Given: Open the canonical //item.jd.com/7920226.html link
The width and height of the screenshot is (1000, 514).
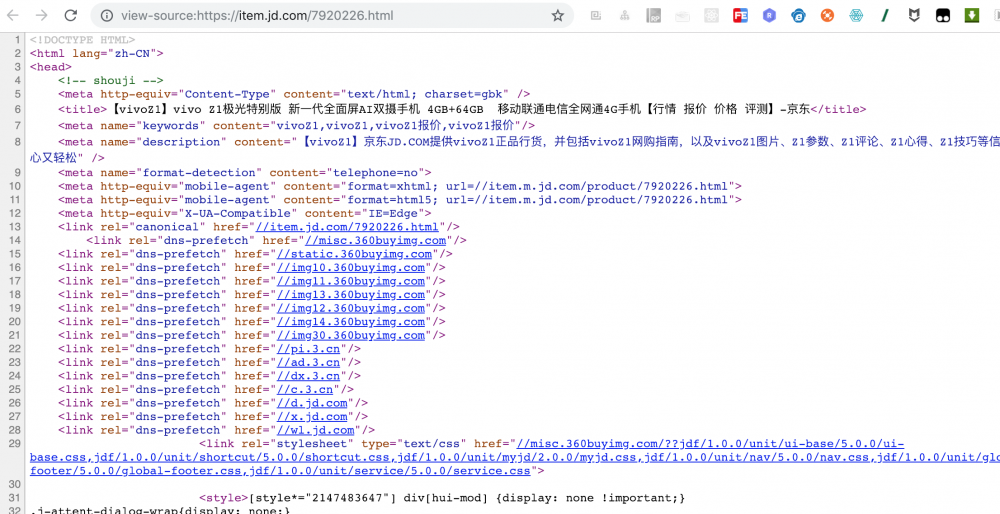Looking at the screenshot, I should (348, 227).
